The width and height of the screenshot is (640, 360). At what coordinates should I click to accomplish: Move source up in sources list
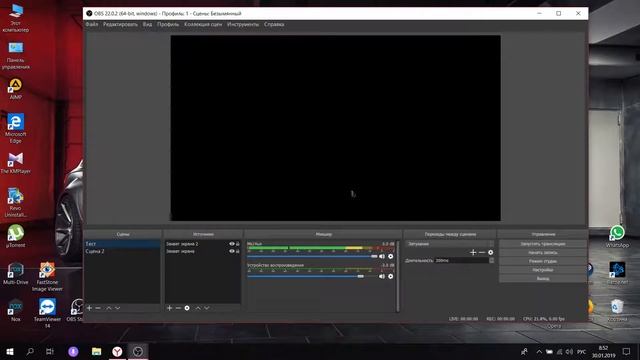(198, 308)
